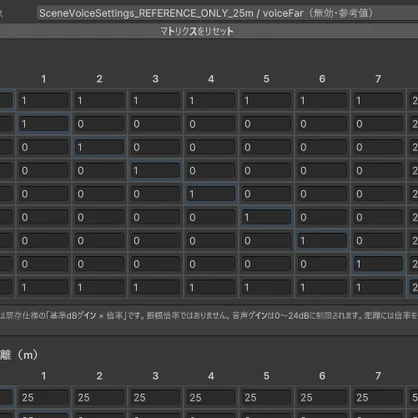The width and height of the screenshot is (418, 418).
Task: Select the highlighted diagonal 1 in column 5
Action: (266, 217)
